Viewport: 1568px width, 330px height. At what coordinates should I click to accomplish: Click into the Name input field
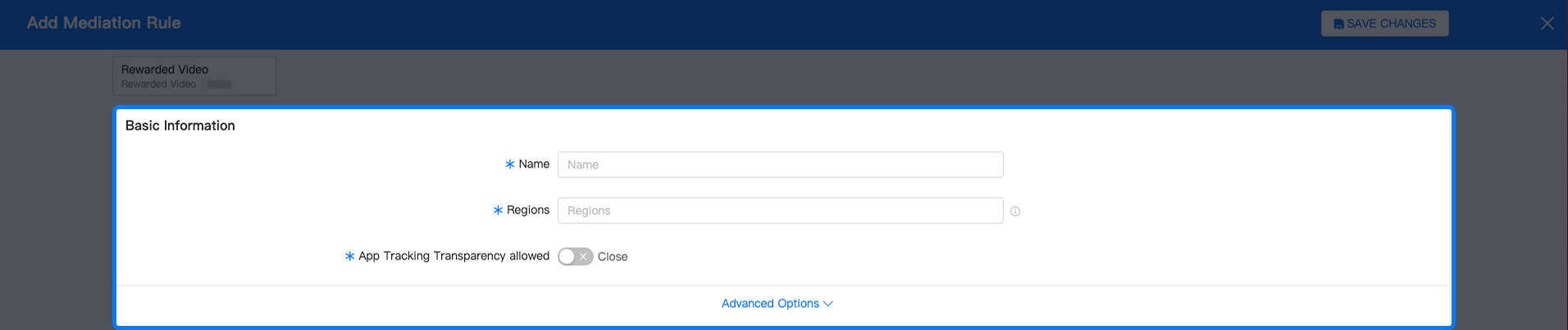click(x=780, y=164)
